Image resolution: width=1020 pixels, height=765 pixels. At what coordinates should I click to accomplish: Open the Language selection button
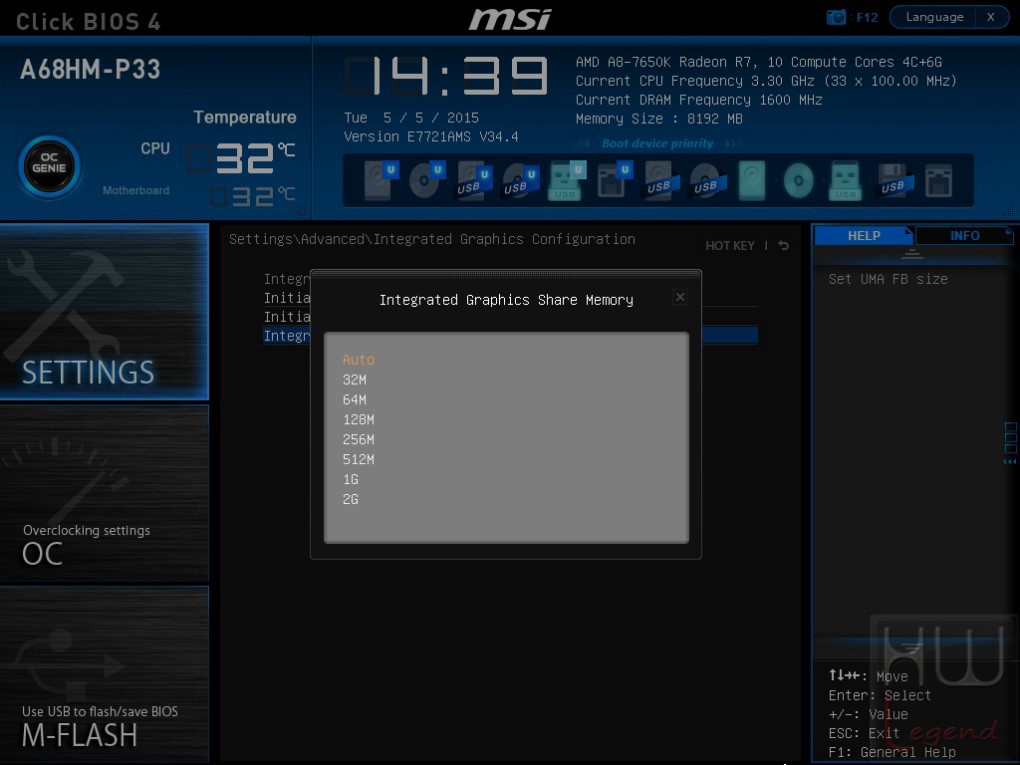click(x=934, y=17)
